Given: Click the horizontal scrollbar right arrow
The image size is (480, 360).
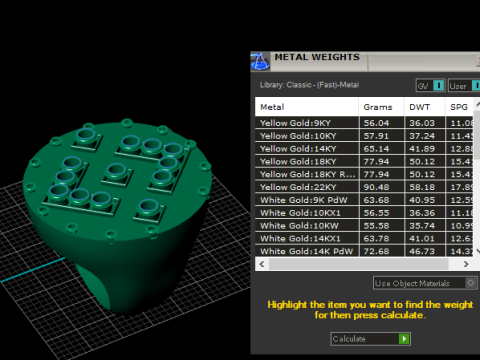Looking at the screenshot, I should point(466,264).
